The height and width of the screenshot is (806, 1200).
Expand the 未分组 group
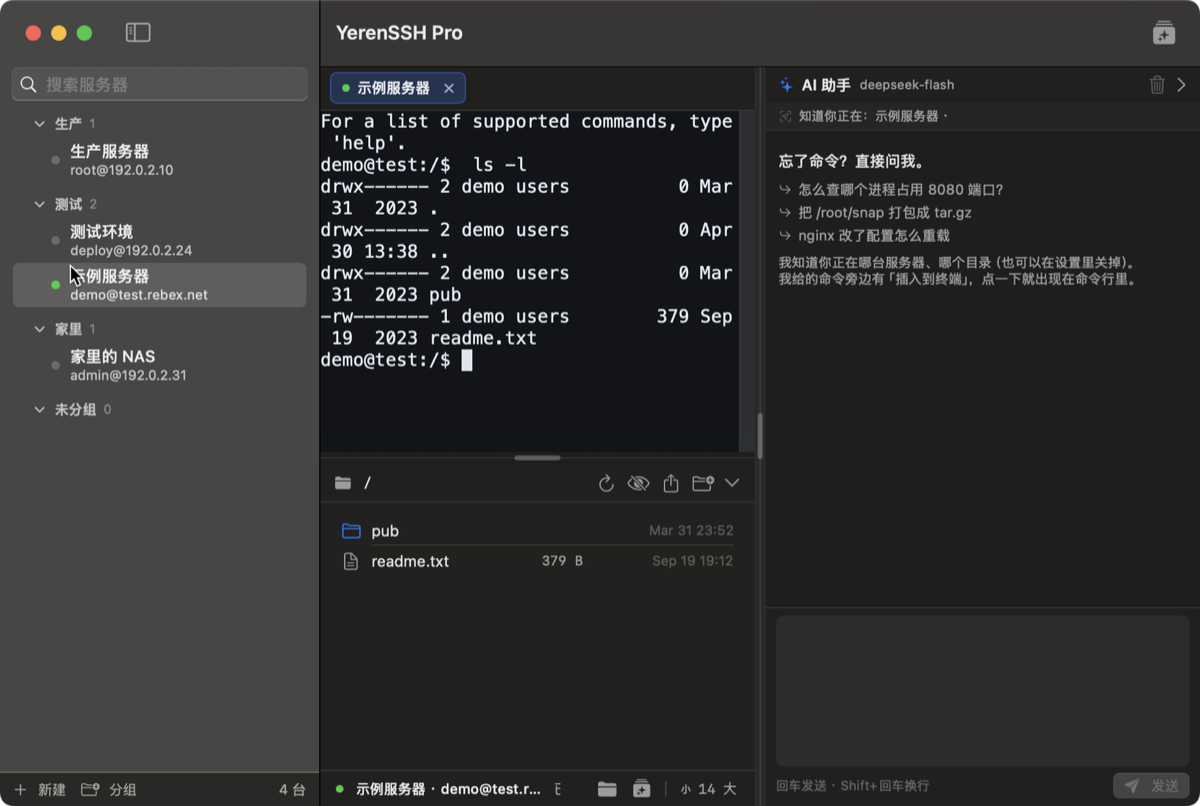tap(40, 410)
